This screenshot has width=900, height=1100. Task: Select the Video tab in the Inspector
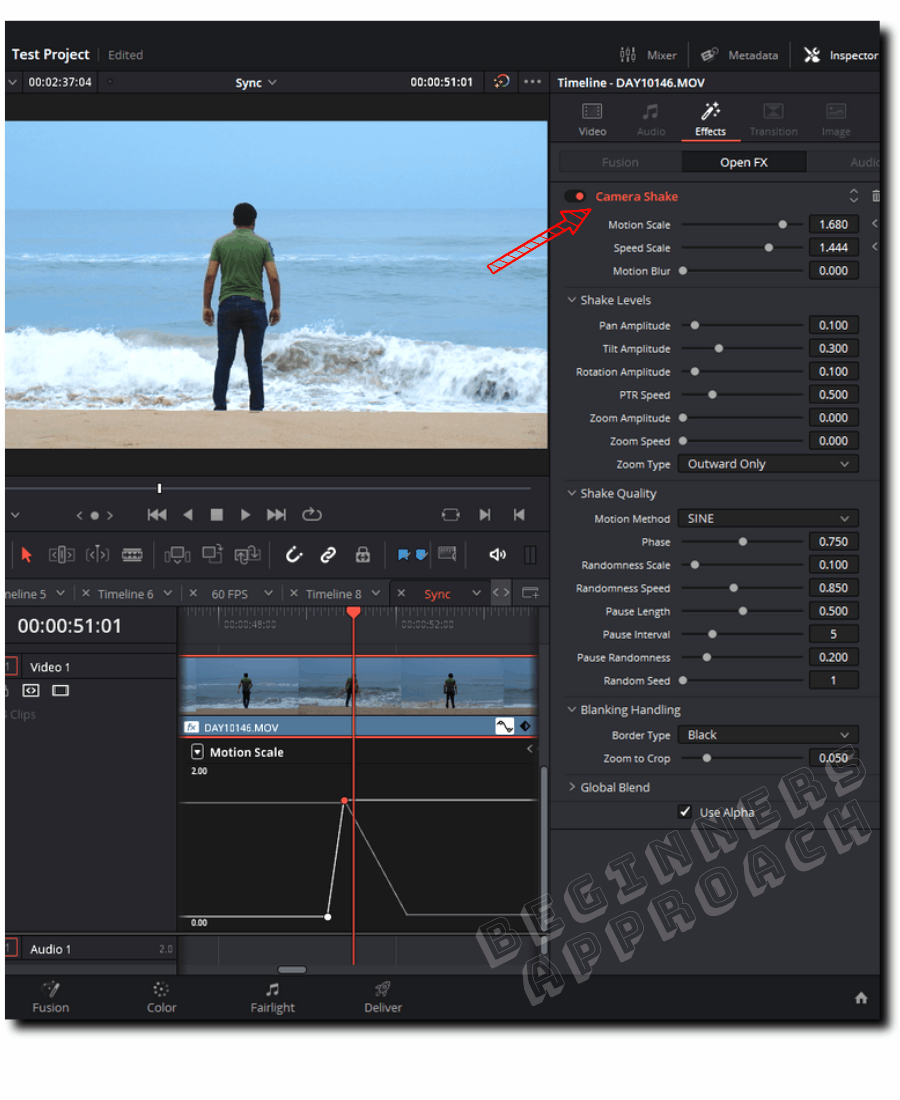point(592,119)
